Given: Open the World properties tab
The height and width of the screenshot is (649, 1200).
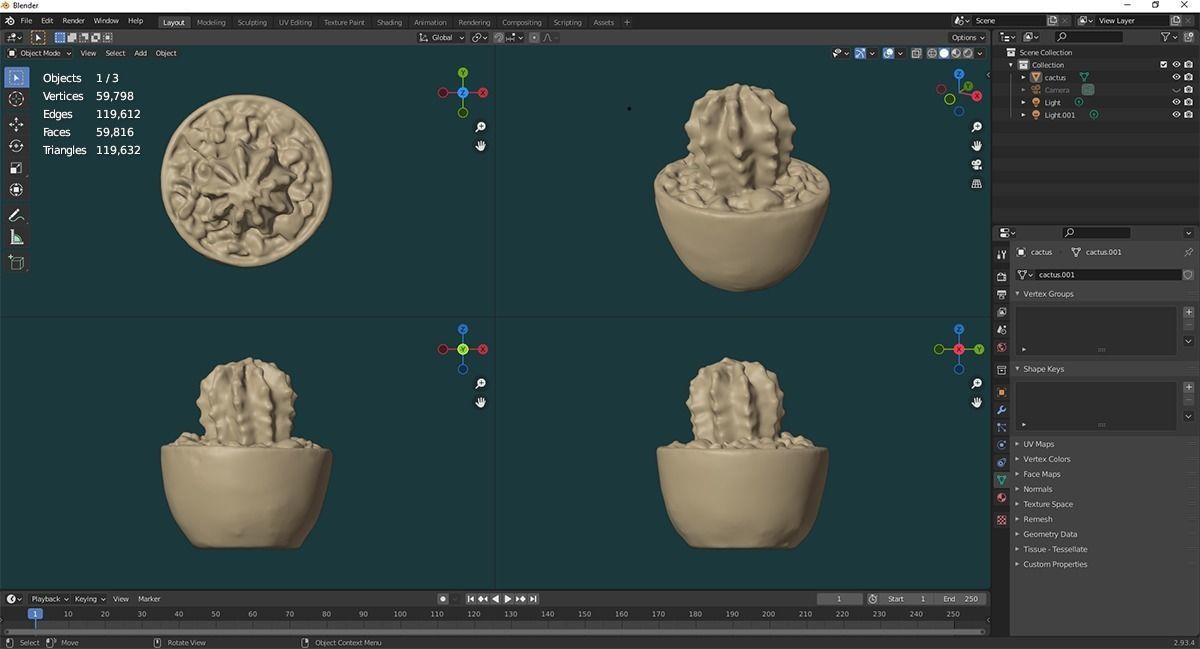Looking at the screenshot, I should point(1001,347).
